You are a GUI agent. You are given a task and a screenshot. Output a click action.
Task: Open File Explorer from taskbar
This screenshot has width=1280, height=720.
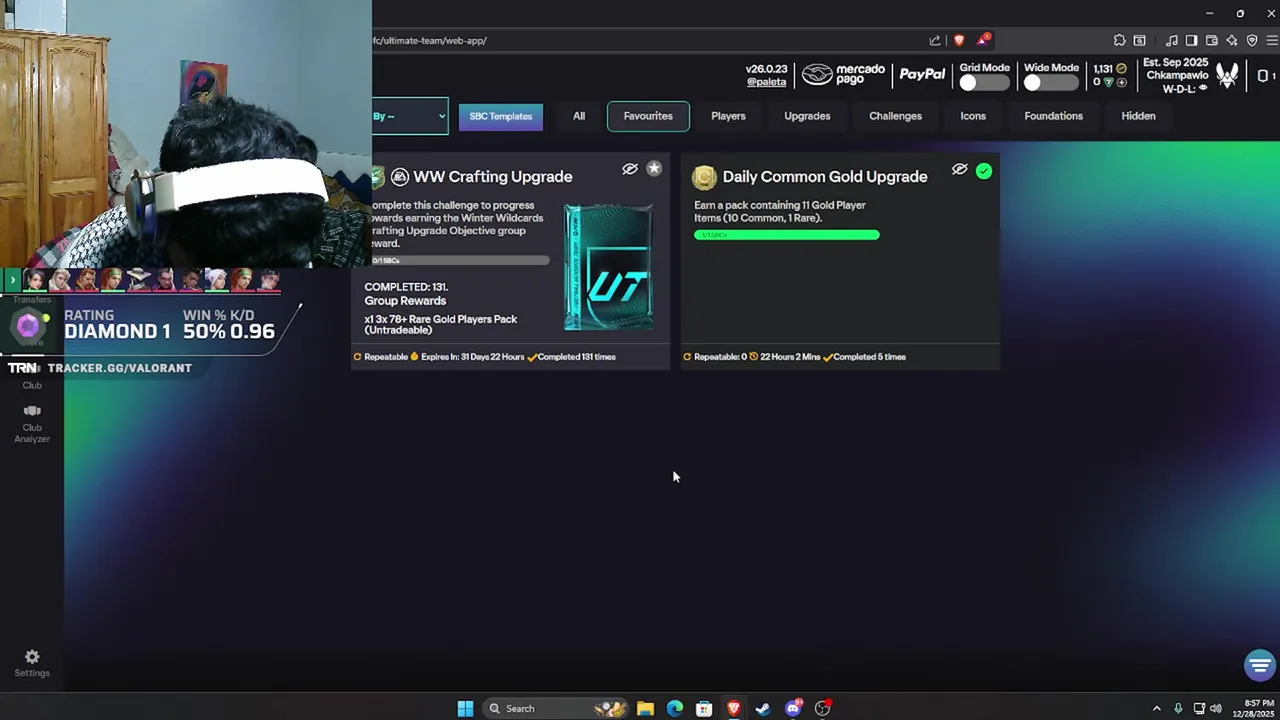(x=645, y=709)
